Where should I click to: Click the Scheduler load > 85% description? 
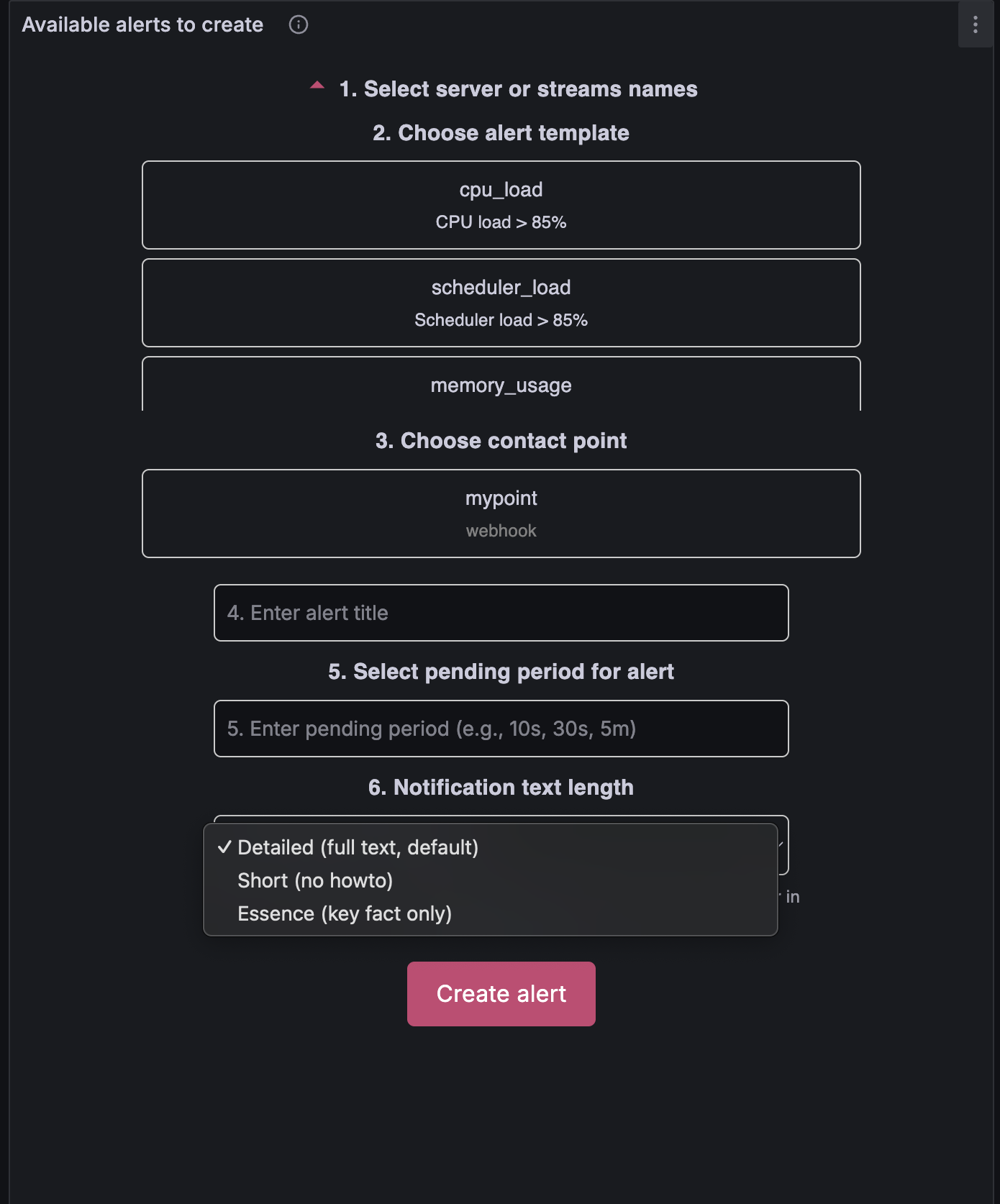501,320
